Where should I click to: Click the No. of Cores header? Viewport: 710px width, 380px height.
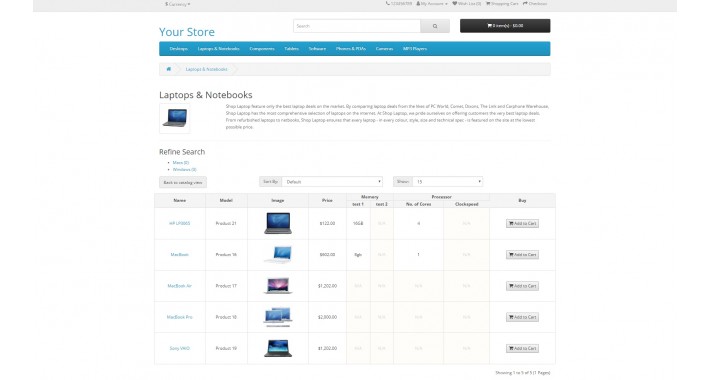[x=418, y=204]
